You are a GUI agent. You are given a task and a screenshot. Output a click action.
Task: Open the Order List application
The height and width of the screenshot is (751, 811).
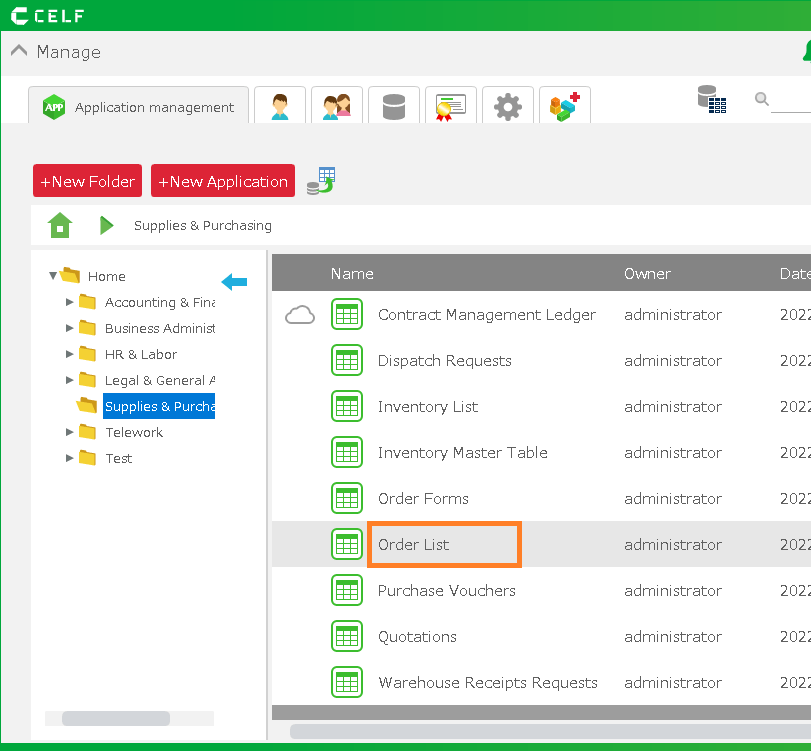414,545
